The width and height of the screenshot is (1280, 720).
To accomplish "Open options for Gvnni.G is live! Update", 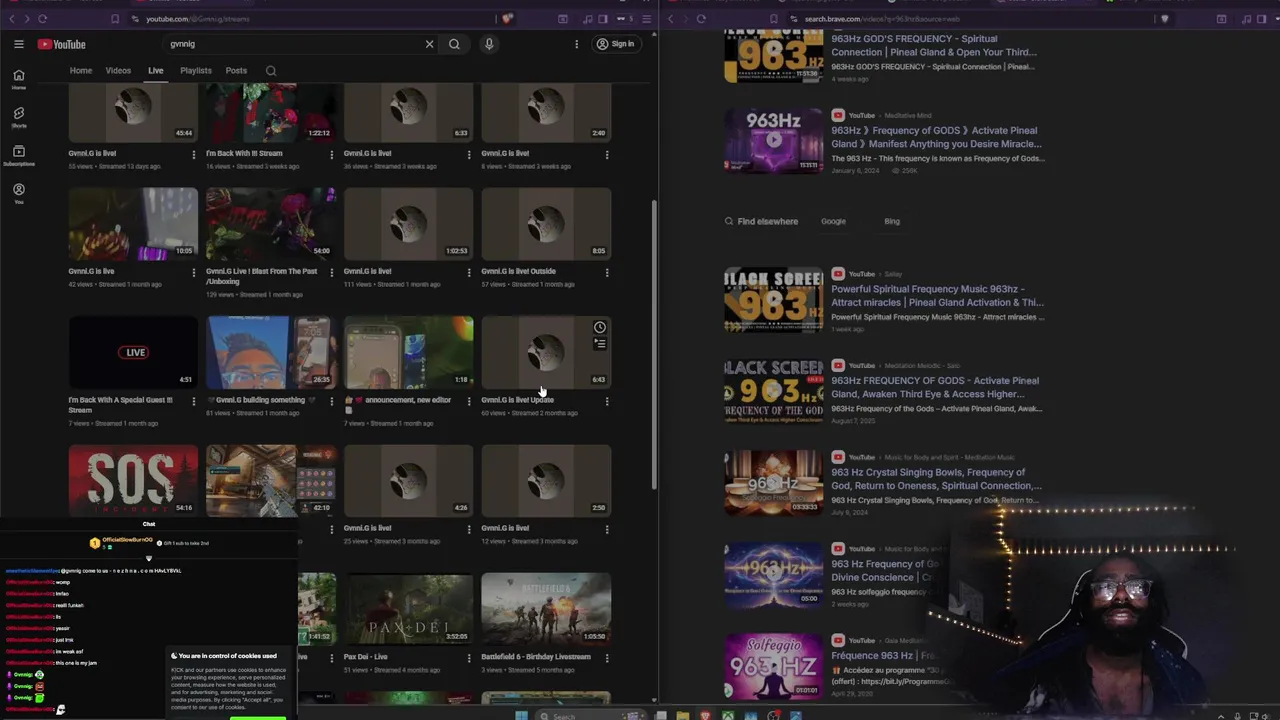I will [x=606, y=401].
